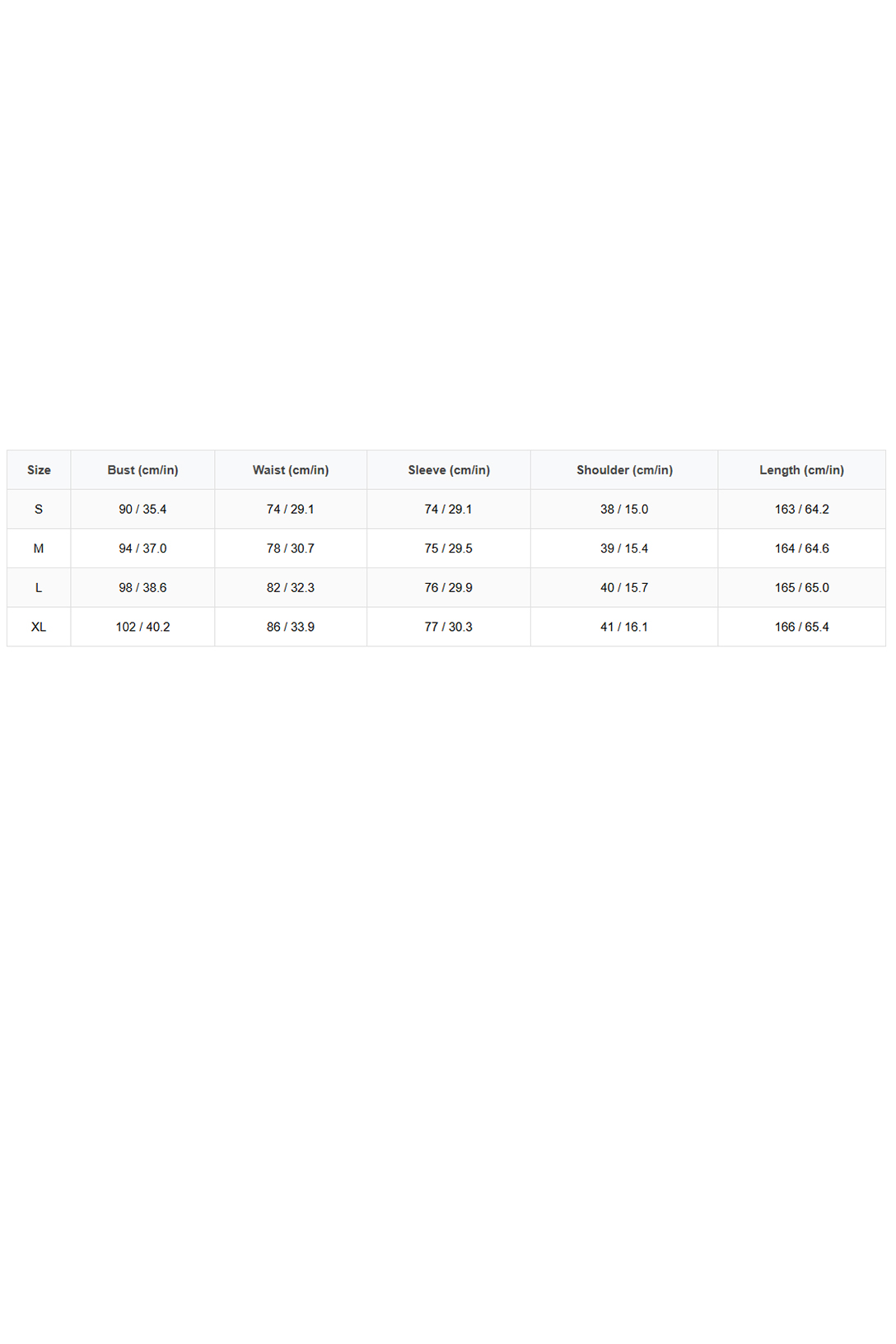Click sleeve value 74 / 29.1 in Sleeve column

click(449, 509)
